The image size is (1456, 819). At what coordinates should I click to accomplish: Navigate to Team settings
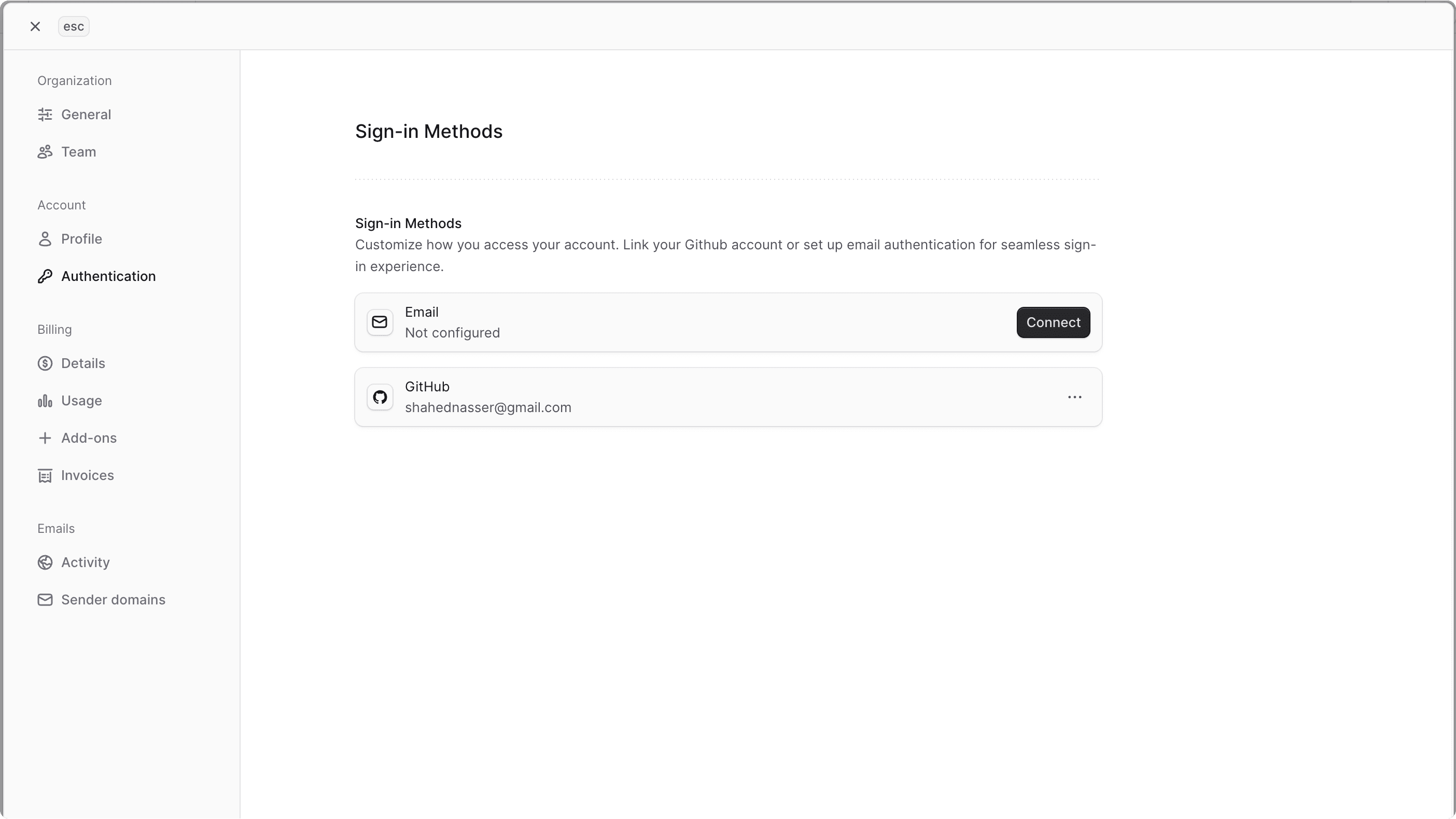(79, 151)
